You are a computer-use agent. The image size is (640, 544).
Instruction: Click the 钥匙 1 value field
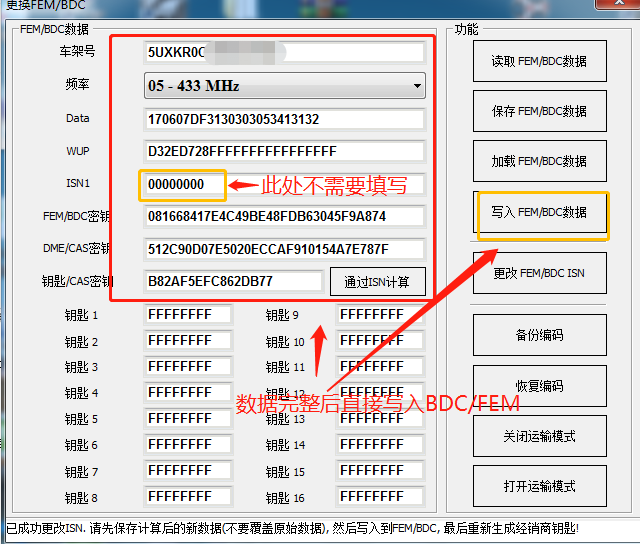[188, 315]
